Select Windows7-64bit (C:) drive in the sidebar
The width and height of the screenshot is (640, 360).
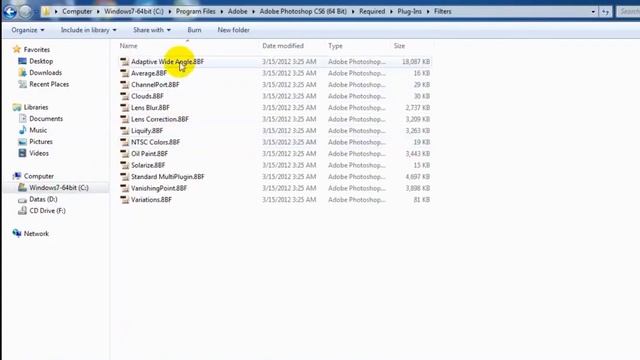(59, 188)
